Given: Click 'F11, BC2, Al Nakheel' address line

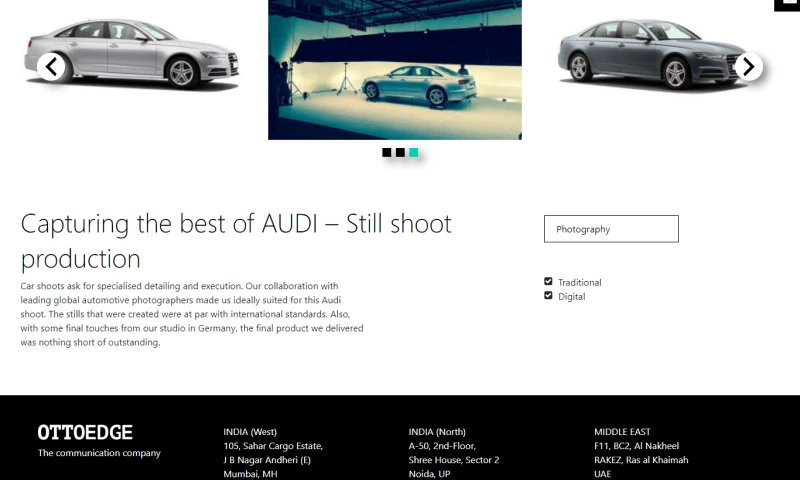Looking at the screenshot, I should 636,446.
